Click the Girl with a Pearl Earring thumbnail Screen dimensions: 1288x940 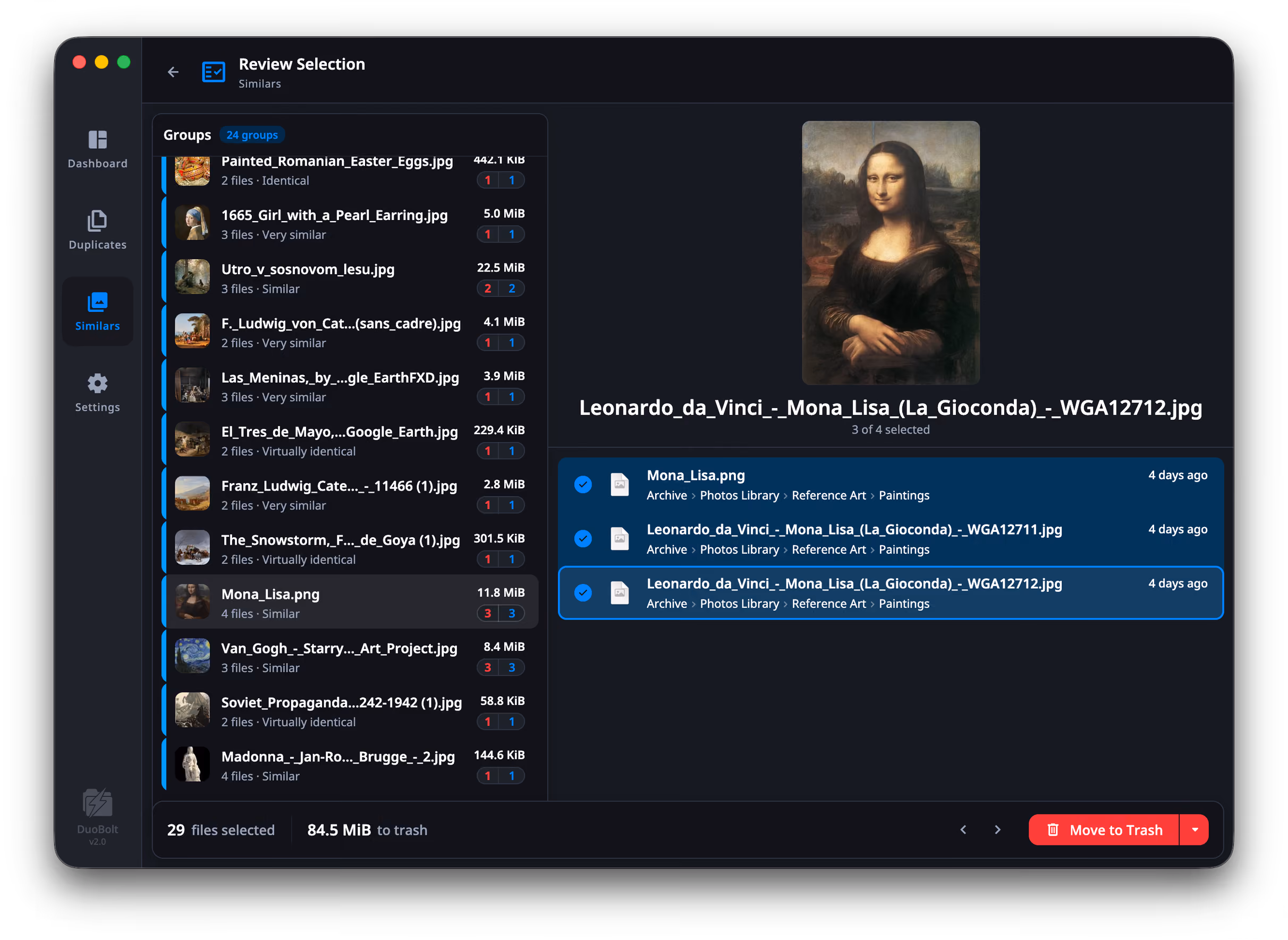coord(192,223)
